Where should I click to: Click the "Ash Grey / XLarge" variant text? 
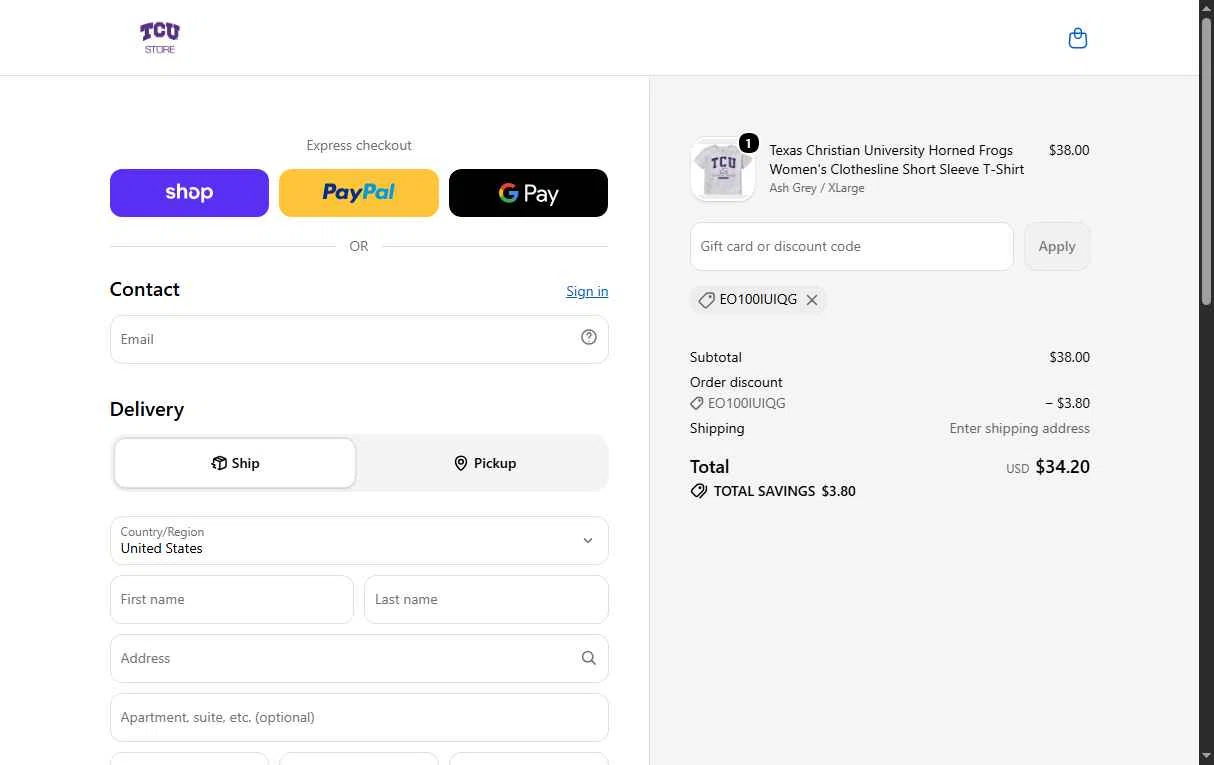click(817, 188)
